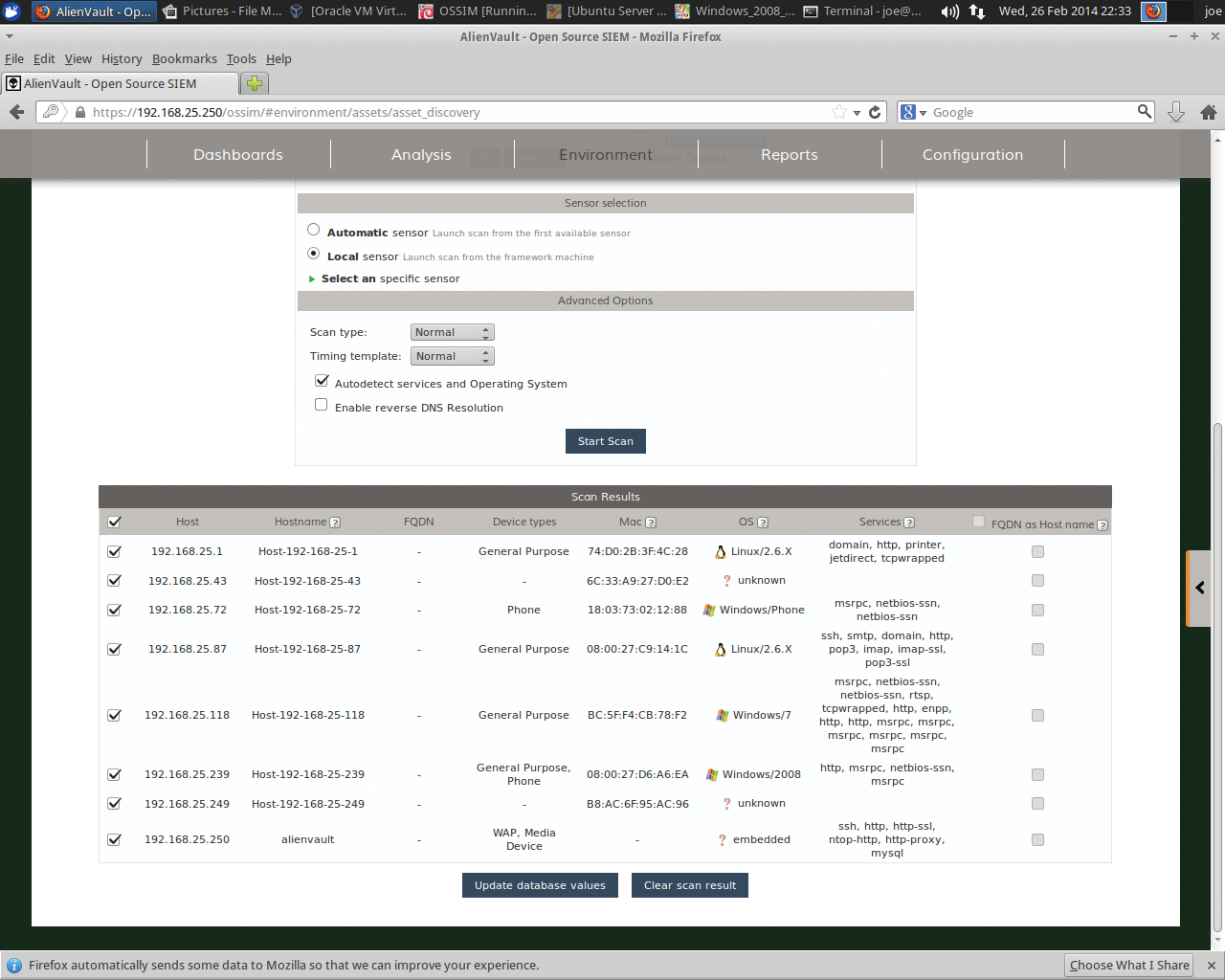Click the FQDN as Host name help icon
This screenshot has height=980, width=1225.
tap(1102, 525)
